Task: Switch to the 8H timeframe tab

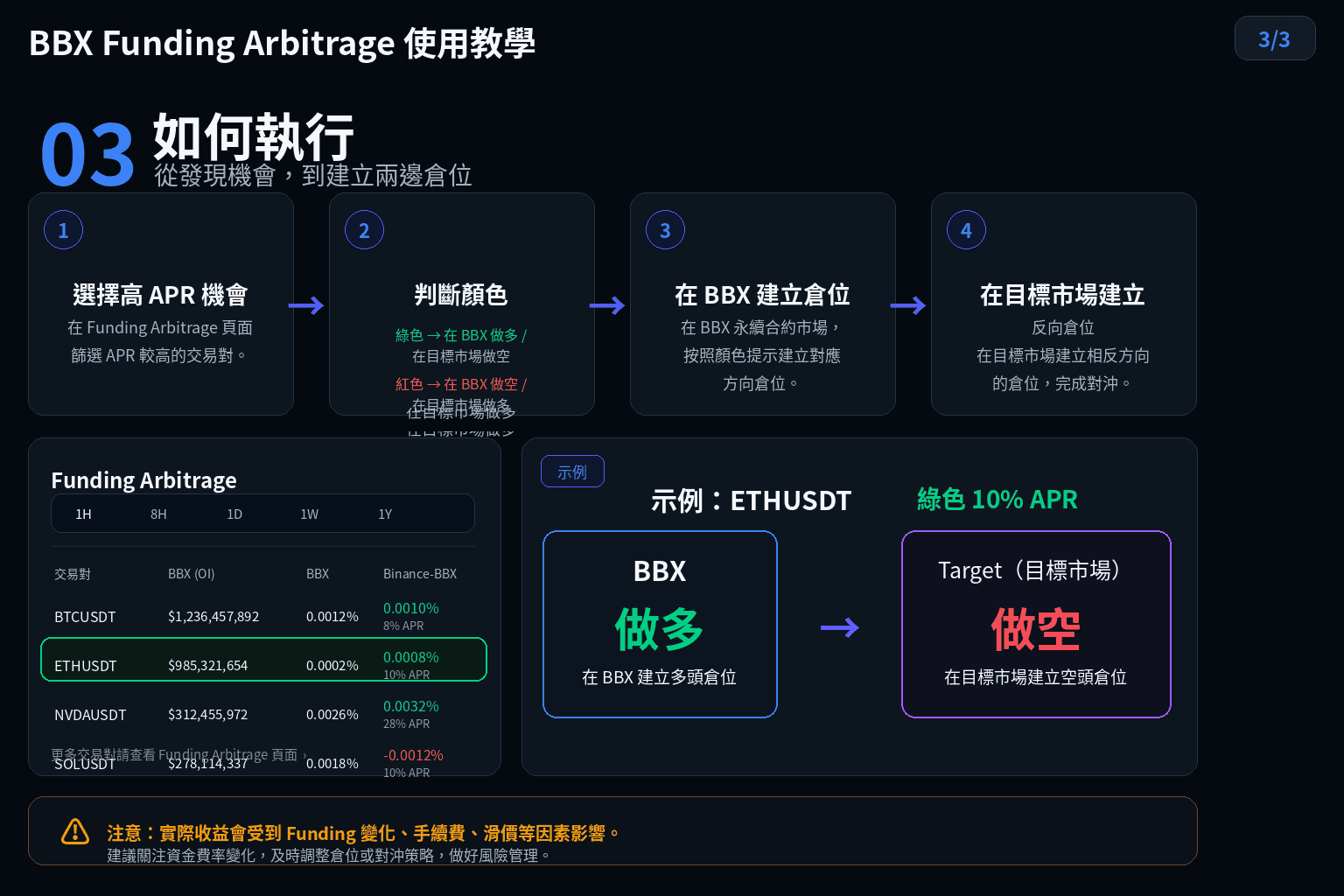Action: point(158,514)
